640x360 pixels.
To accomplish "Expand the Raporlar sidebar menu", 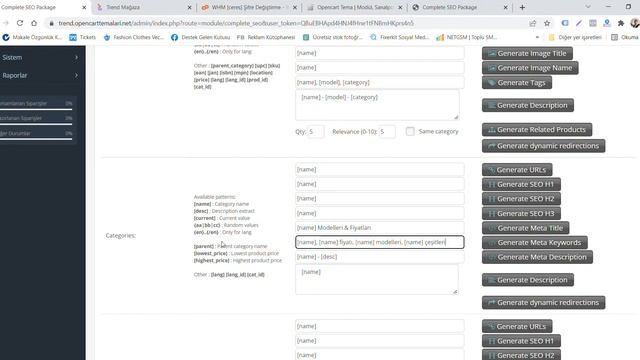I will click(x=40, y=76).
